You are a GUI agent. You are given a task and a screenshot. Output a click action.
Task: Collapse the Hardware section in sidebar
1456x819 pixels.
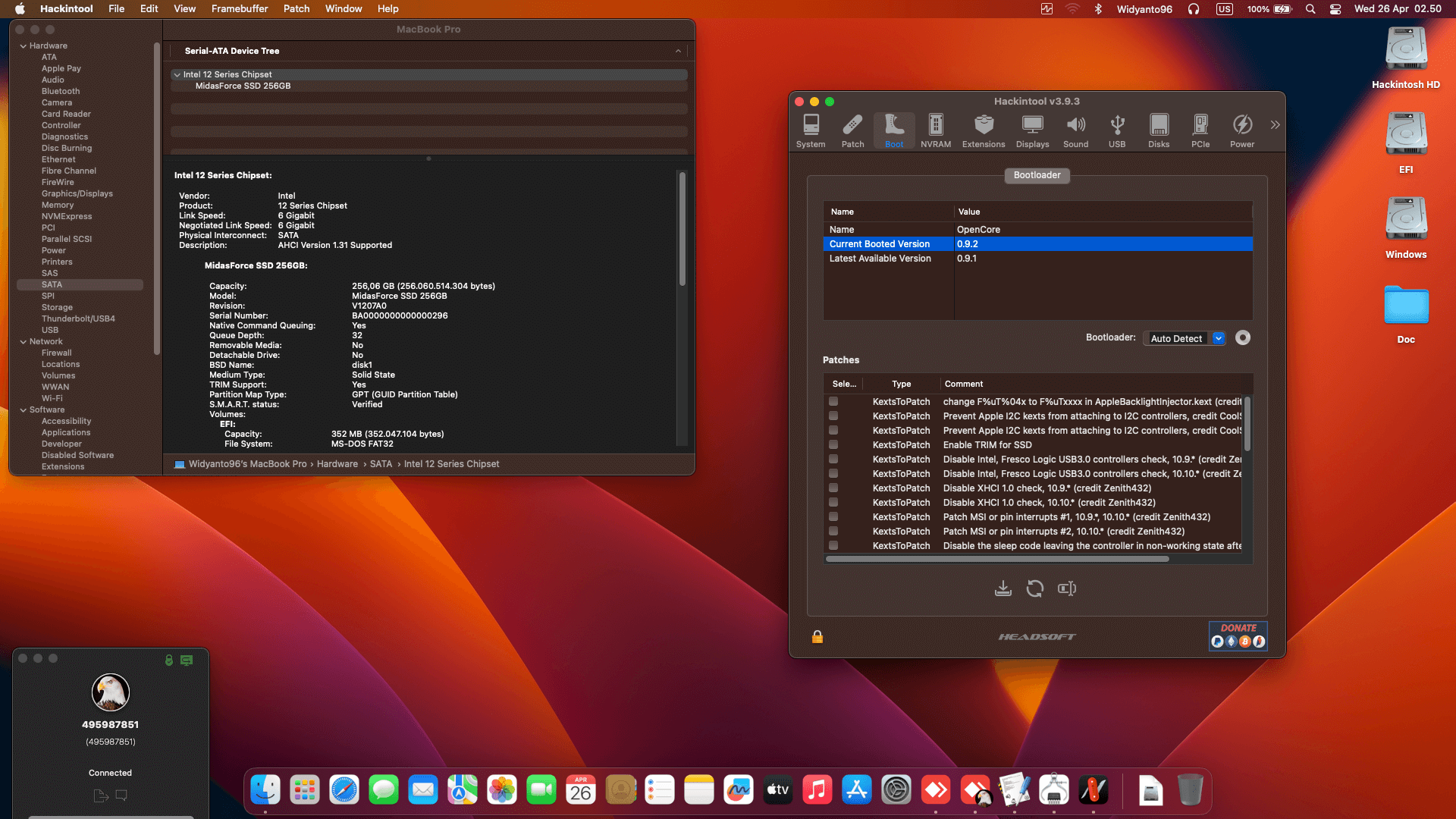pyautogui.click(x=23, y=46)
